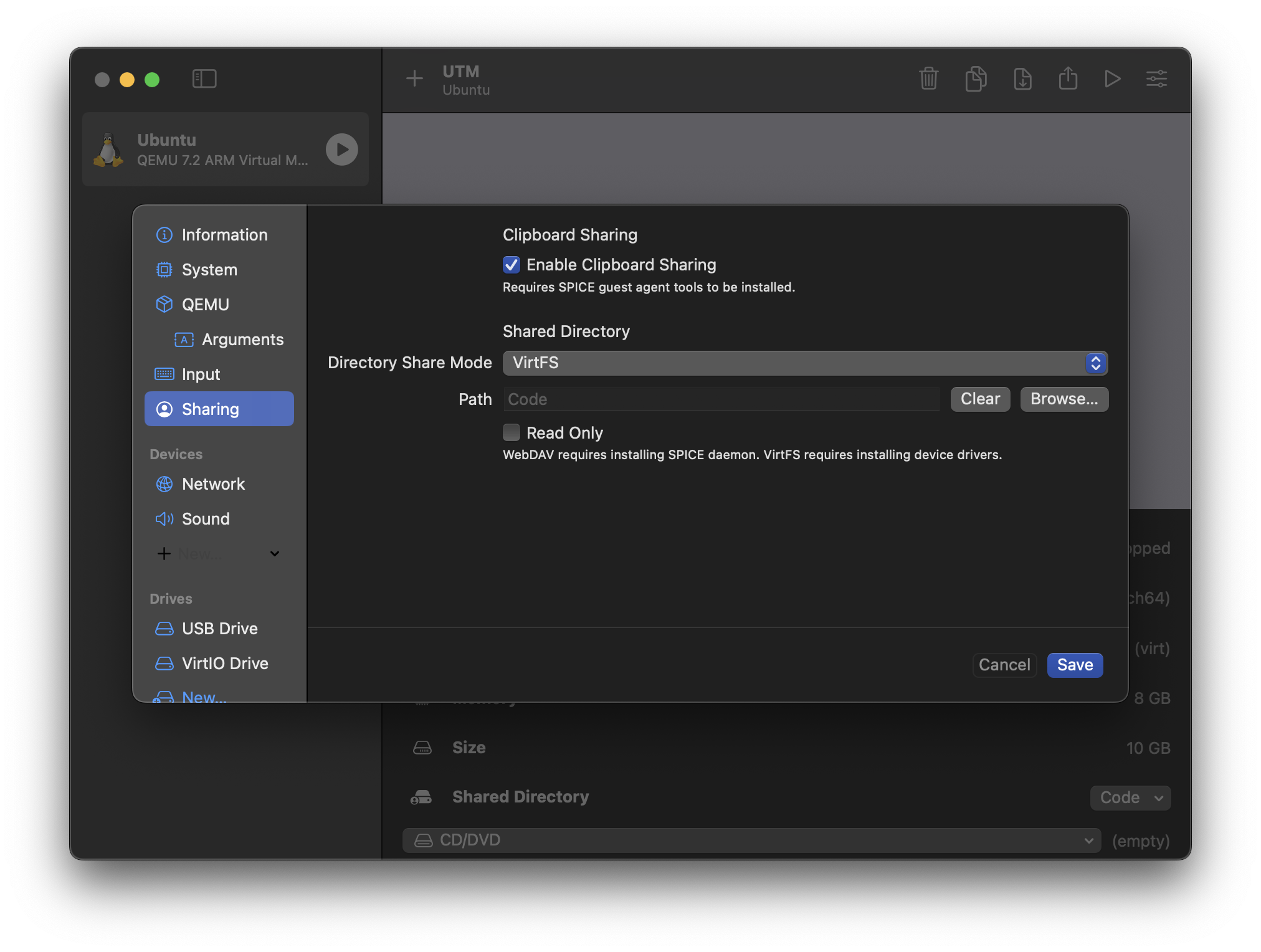The width and height of the screenshot is (1261, 952).
Task: Open VM settings with the sliders icon
Action: (1156, 79)
